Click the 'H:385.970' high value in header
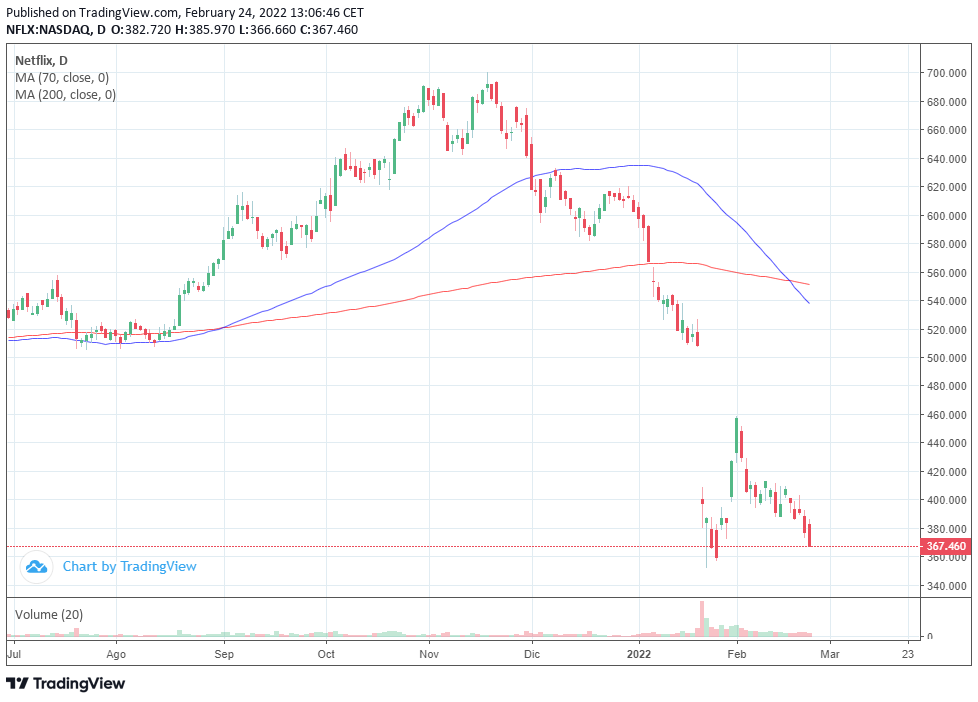Image resolution: width=978 pixels, height=702 pixels. [x=205, y=29]
